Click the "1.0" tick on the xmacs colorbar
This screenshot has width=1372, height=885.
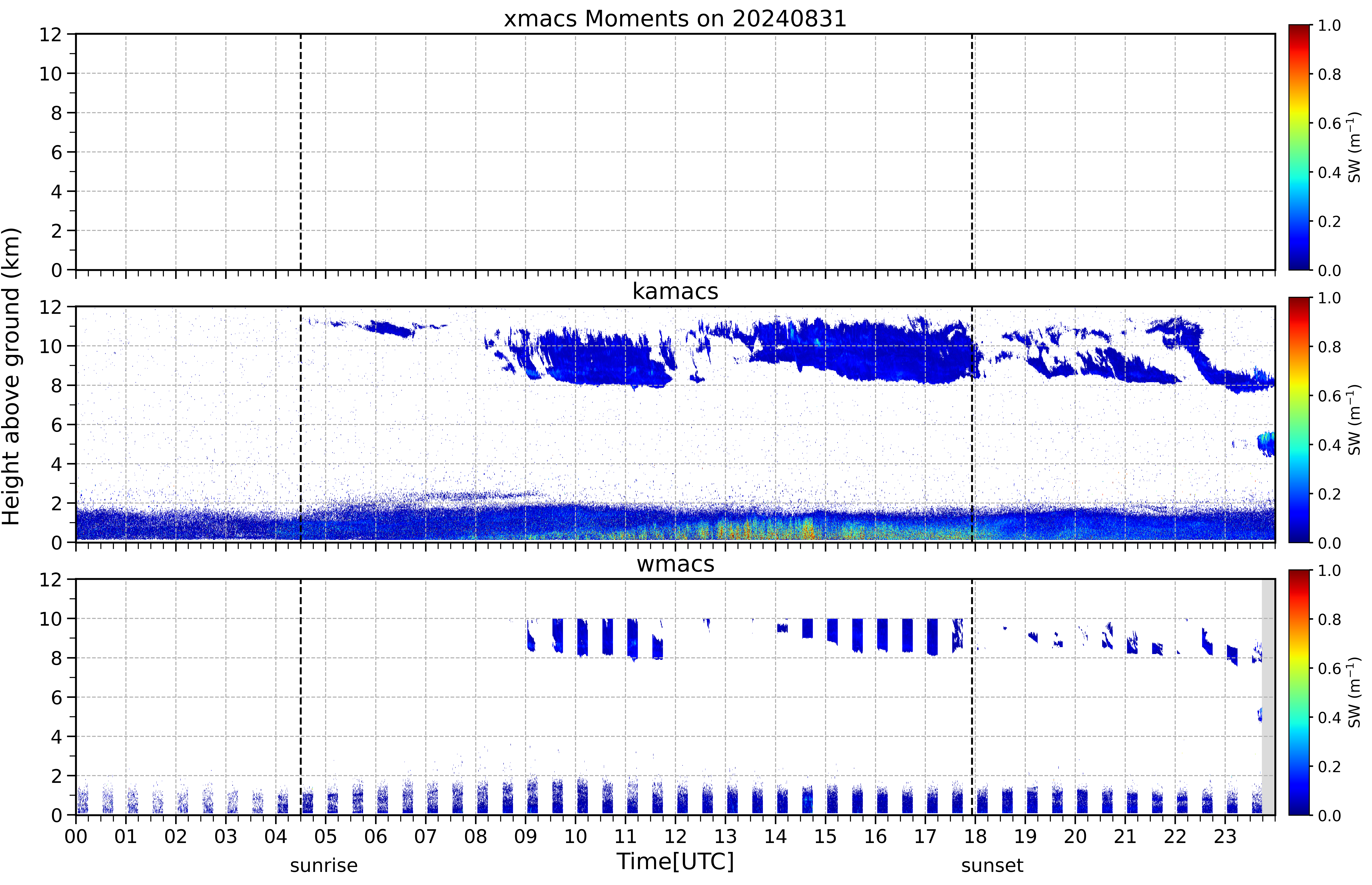(1329, 25)
